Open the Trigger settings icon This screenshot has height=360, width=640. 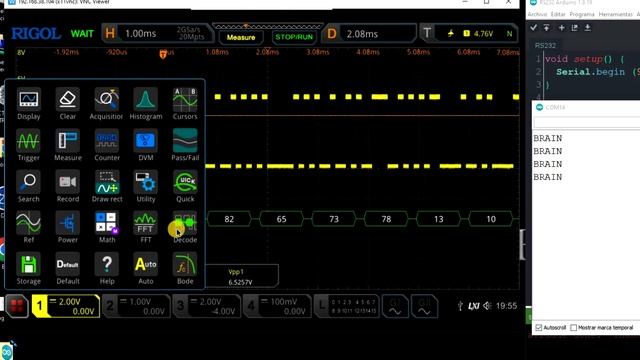(x=29, y=141)
